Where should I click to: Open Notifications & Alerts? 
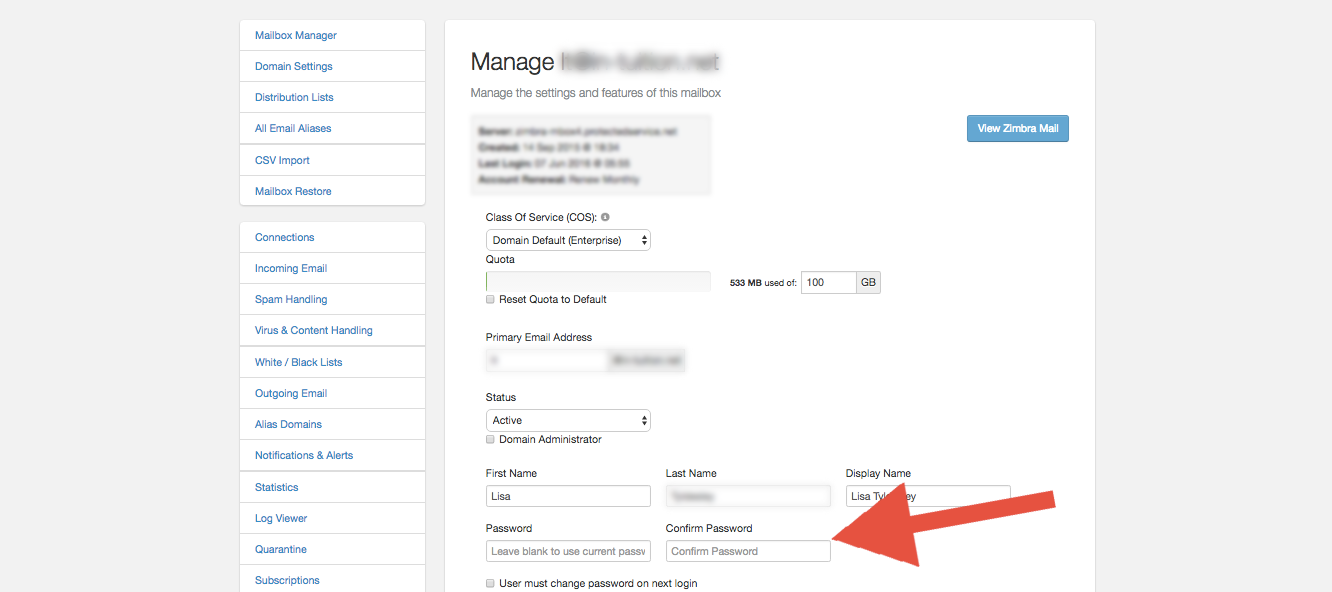tap(303, 455)
